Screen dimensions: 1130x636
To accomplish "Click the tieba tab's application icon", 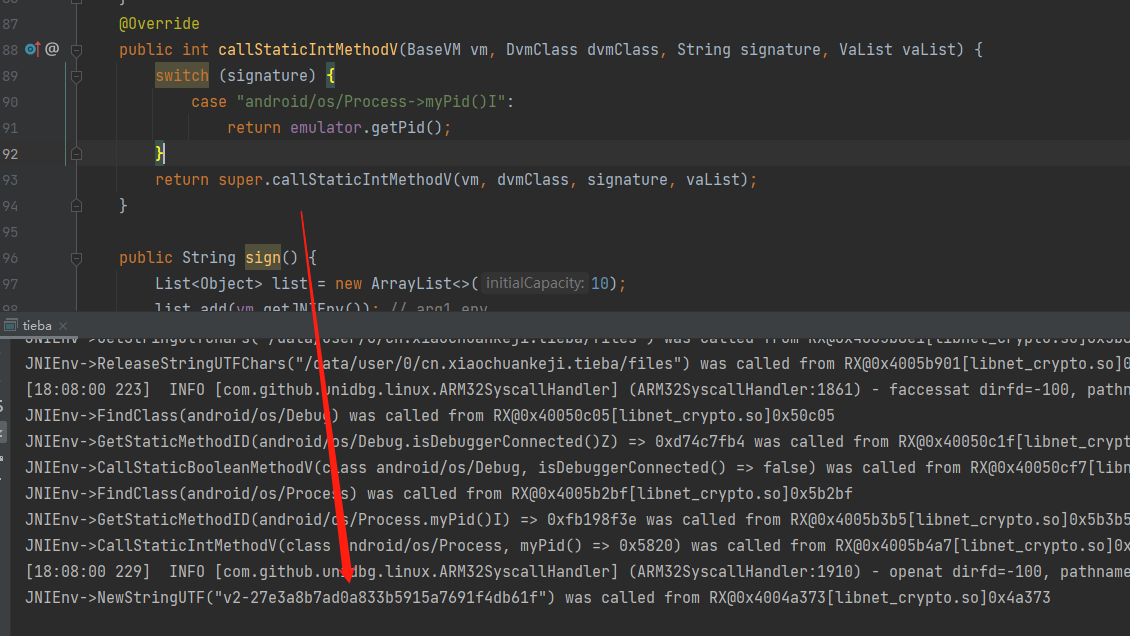I will click(x=11, y=326).
